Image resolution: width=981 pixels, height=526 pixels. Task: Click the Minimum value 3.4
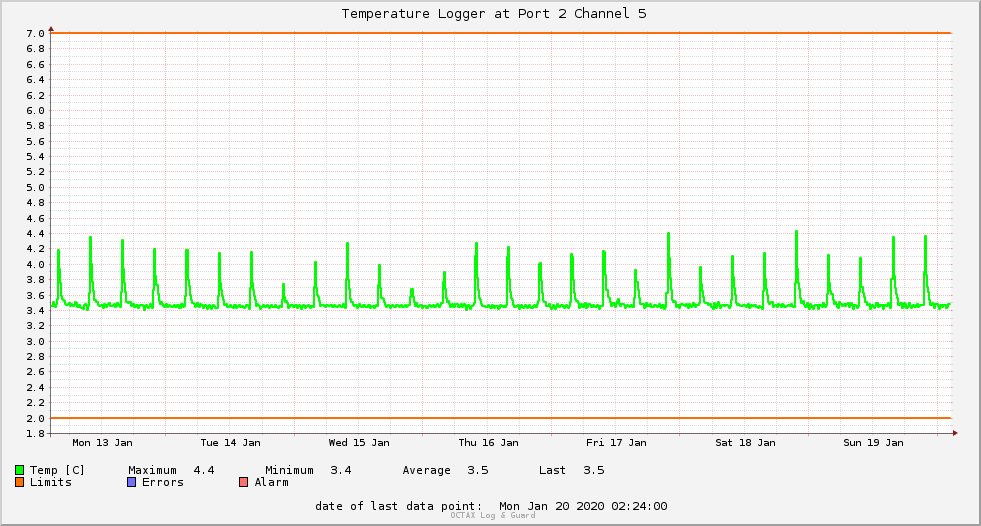point(341,470)
